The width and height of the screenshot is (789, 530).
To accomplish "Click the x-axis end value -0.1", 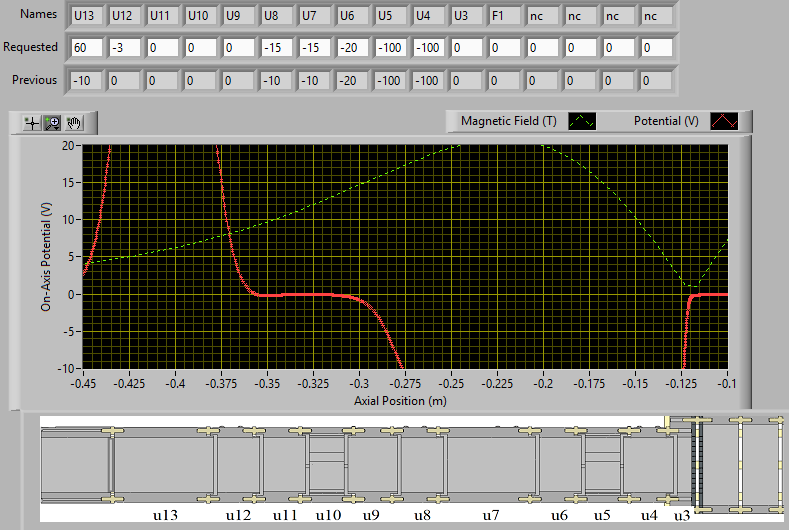I will [726, 384].
